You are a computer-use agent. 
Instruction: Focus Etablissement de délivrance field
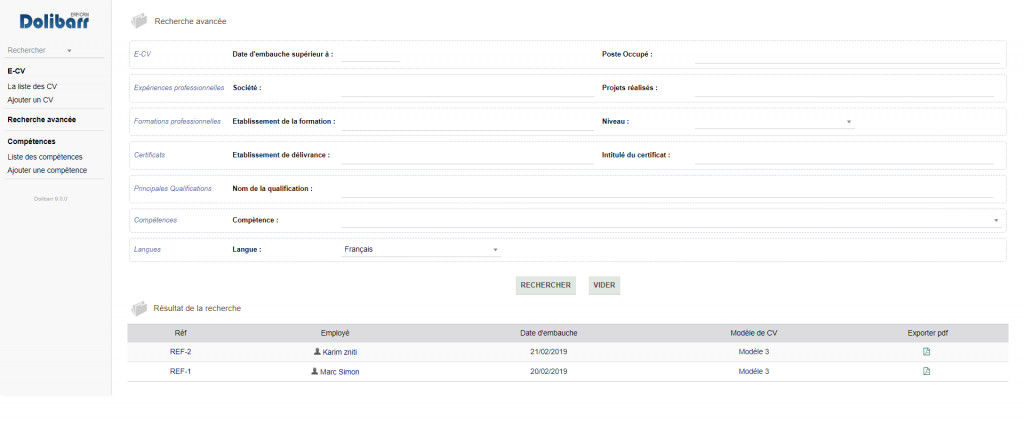[467, 157]
